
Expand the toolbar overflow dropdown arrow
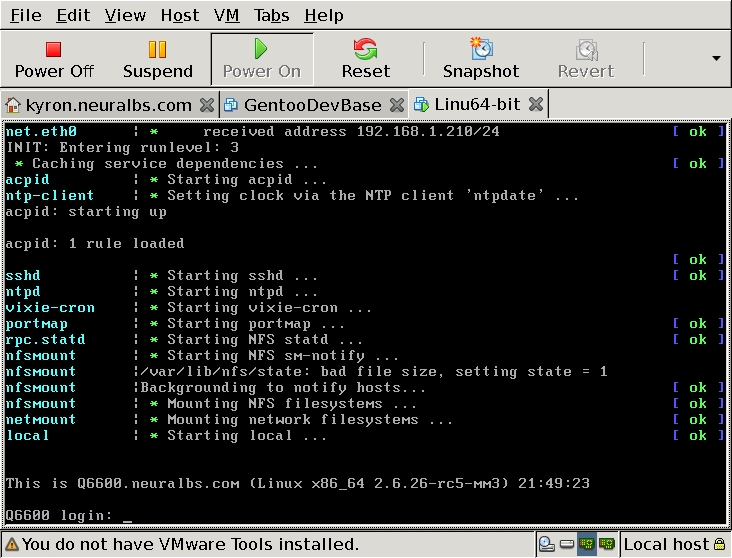click(x=716, y=58)
